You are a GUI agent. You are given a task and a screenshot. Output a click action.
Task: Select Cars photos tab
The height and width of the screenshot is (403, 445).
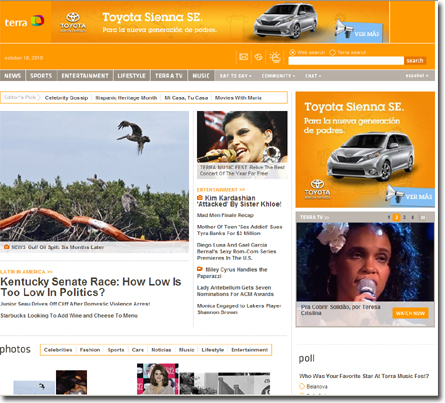point(138,350)
